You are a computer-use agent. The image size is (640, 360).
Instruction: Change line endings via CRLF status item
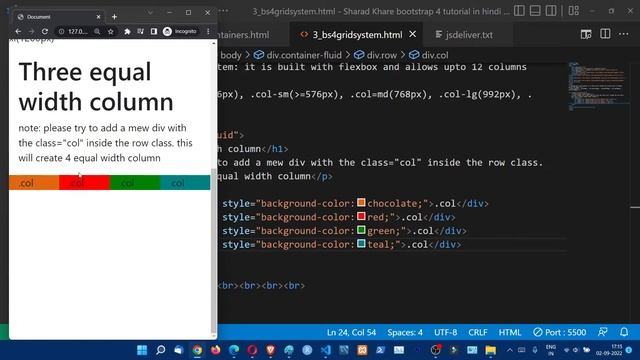[478, 332]
